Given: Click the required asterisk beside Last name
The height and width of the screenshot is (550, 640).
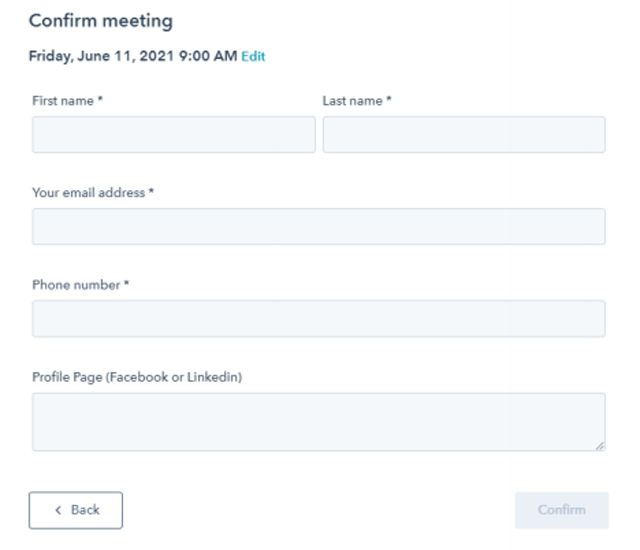Looking at the screenshot, I should point(389,98).
